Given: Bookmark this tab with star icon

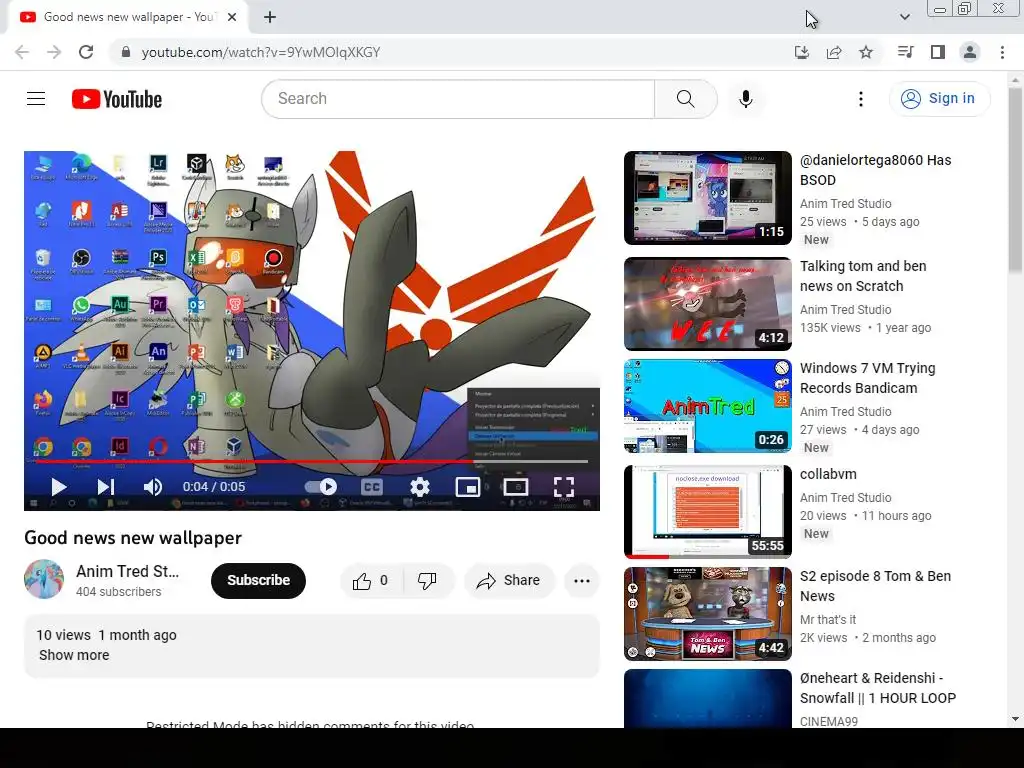Looking at the screenshot, I should (866, 52).
